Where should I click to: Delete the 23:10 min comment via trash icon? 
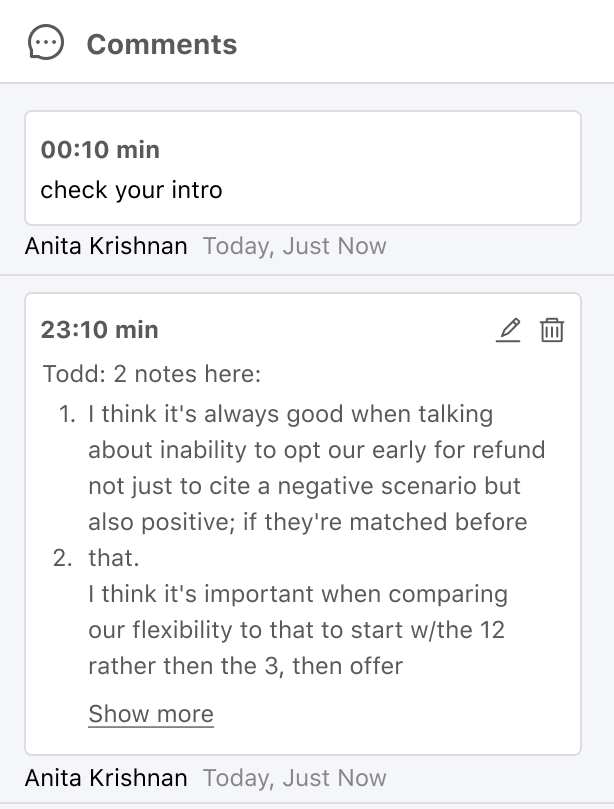coord(552,330)
